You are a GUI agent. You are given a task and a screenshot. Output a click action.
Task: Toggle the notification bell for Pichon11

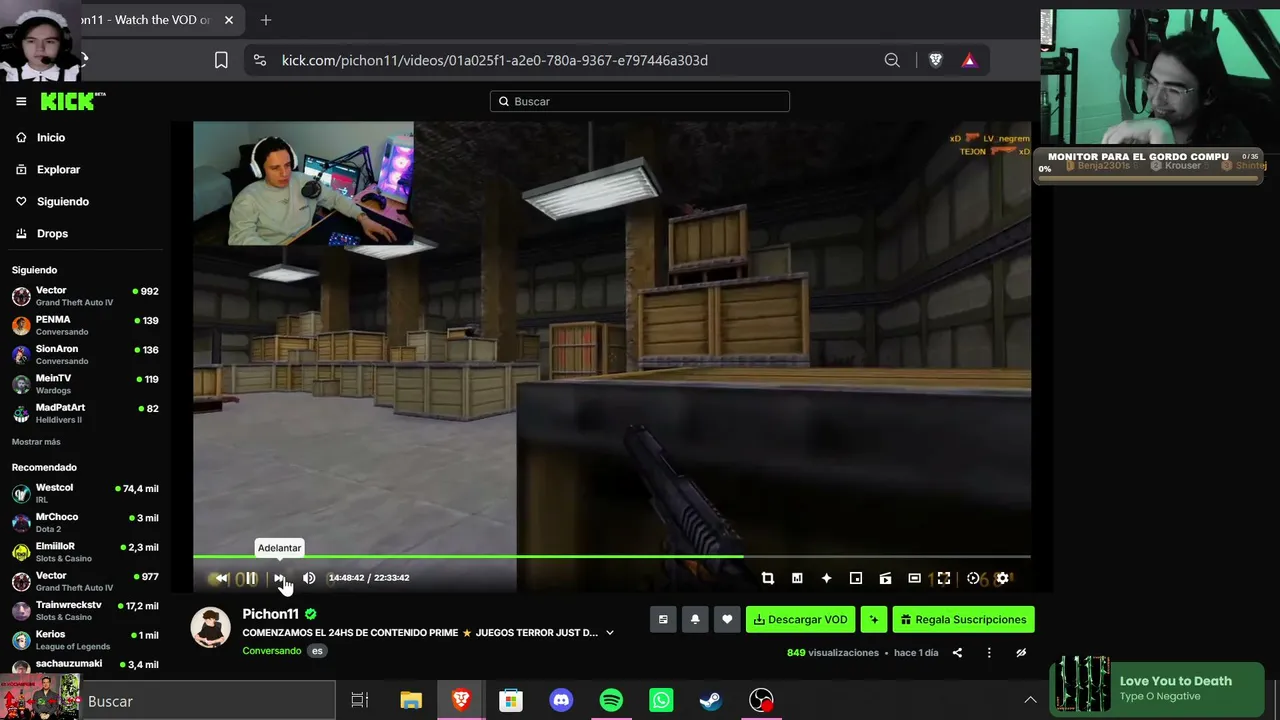pos(695,620)
